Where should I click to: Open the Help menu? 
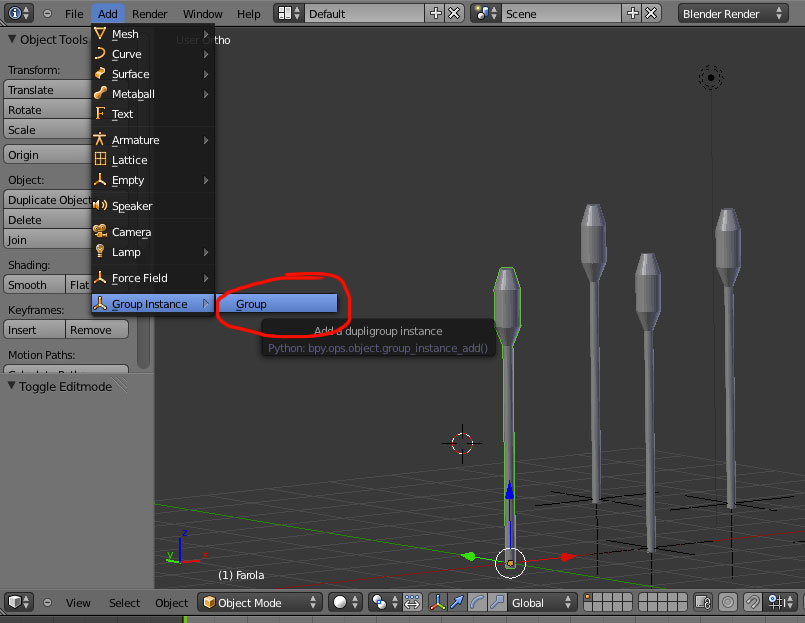(248, 14)
